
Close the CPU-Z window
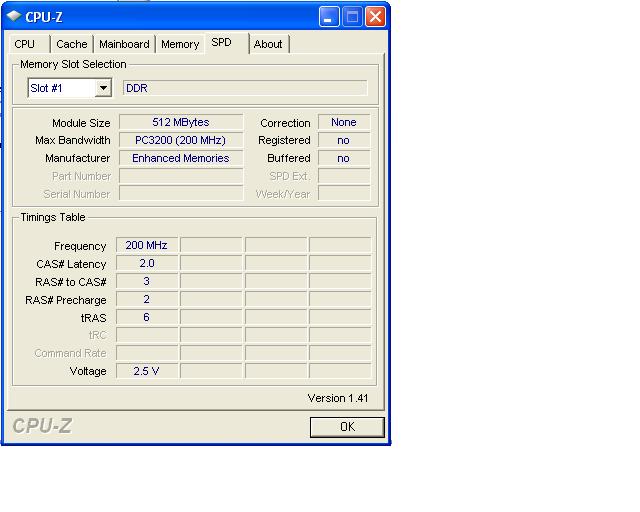[375, 17]
